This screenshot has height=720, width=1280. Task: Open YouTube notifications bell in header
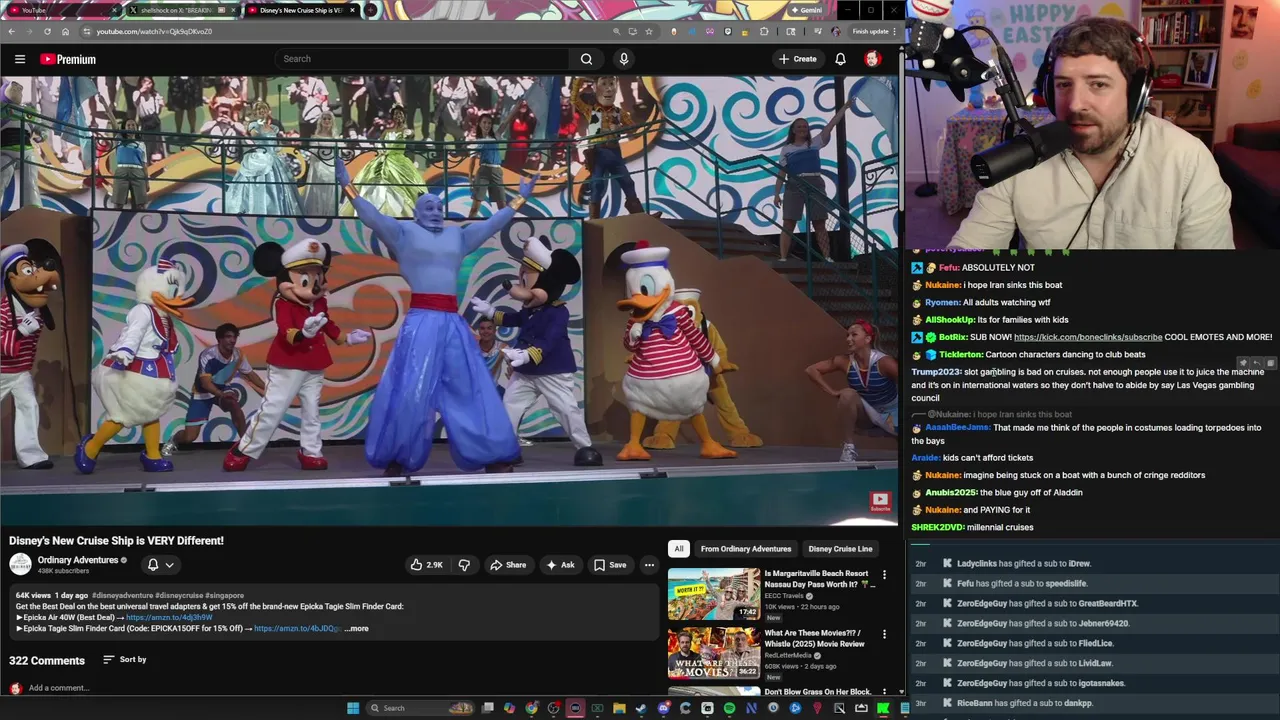click(x=840, y=59)
